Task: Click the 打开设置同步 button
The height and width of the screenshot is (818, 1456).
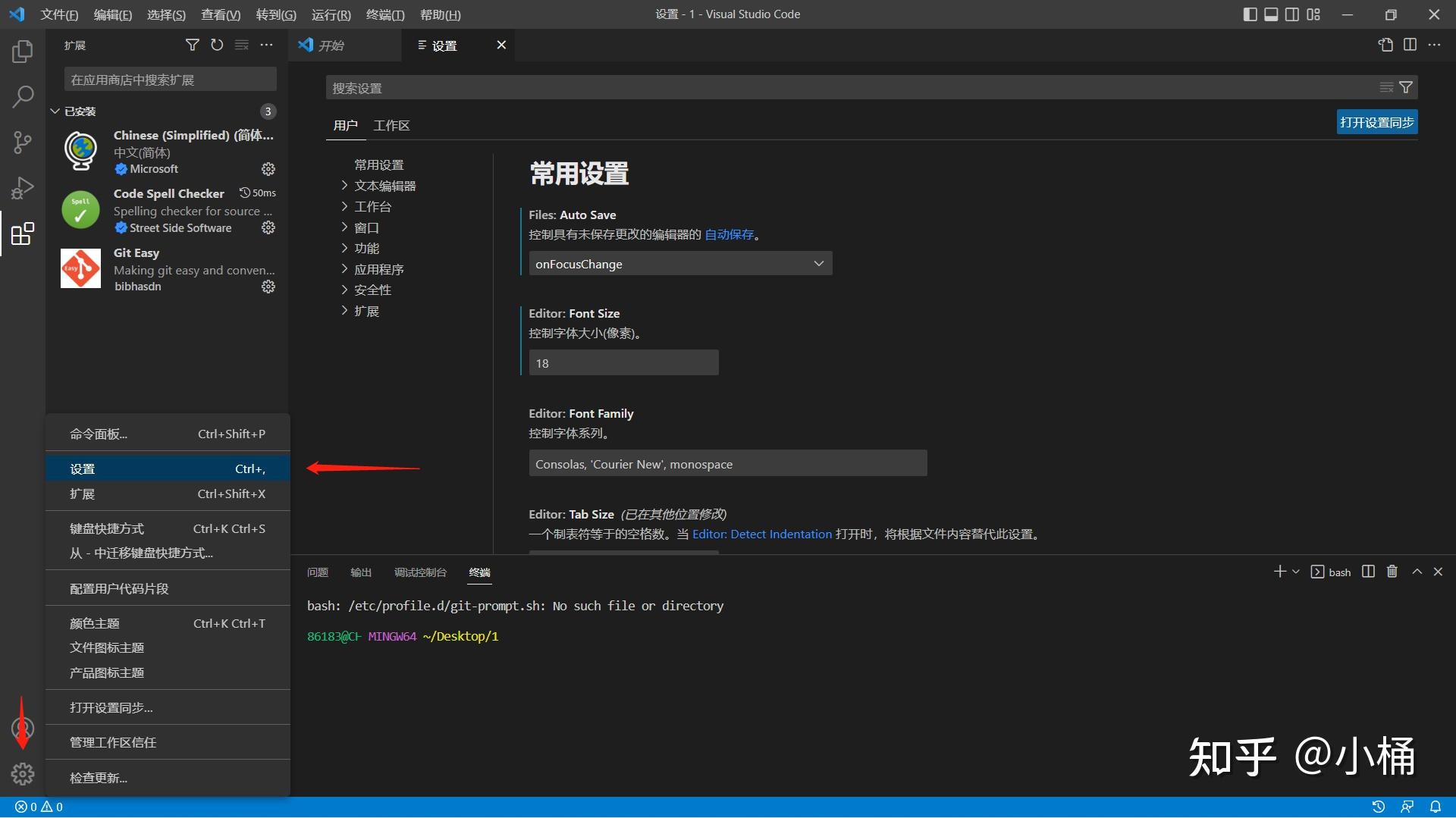Action: (x=1376, y=121)
